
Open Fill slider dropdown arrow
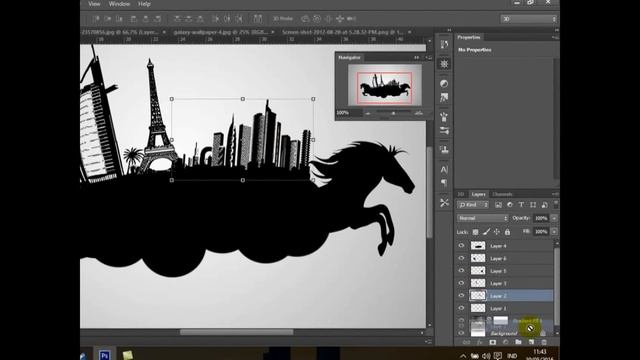point(554,232)
